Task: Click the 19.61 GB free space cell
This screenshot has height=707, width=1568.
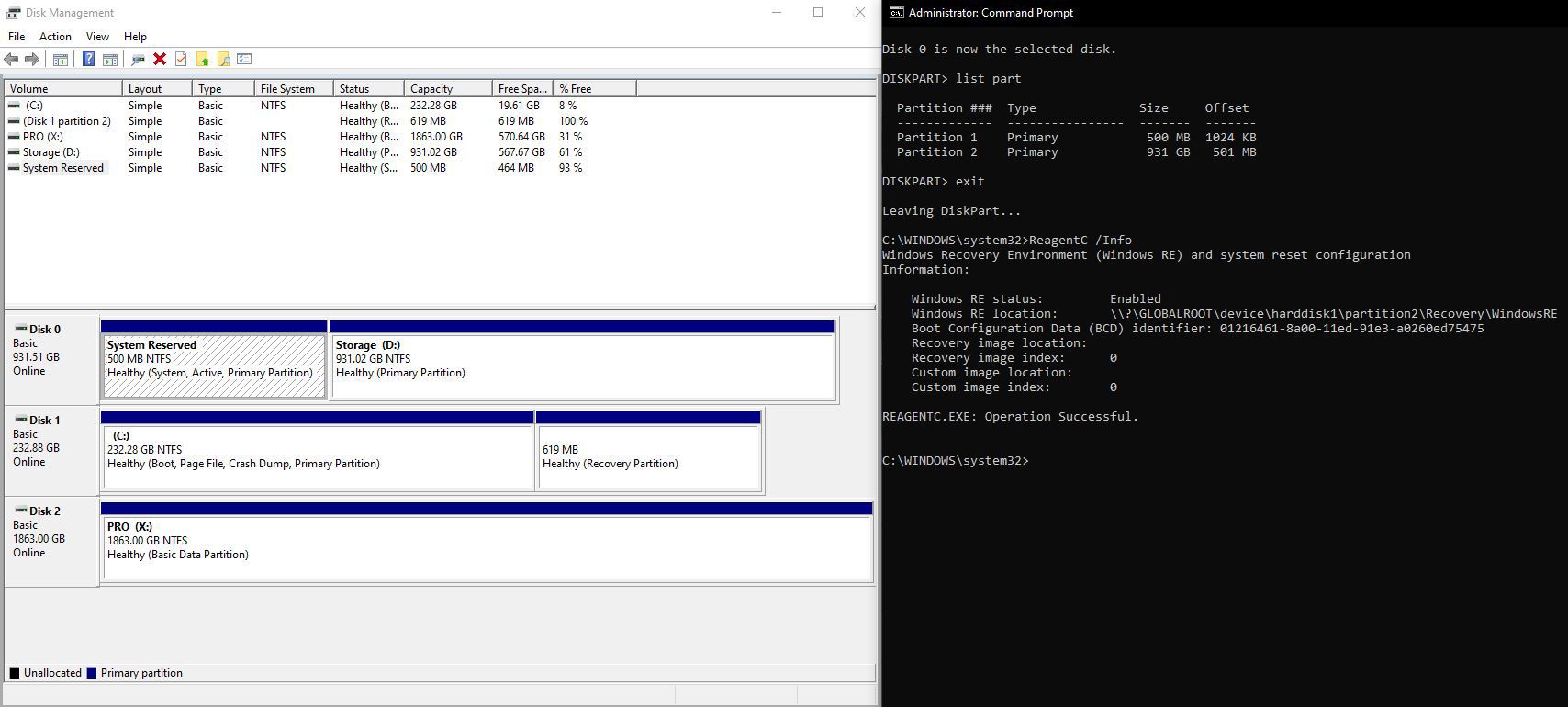Action: (519, 106)
